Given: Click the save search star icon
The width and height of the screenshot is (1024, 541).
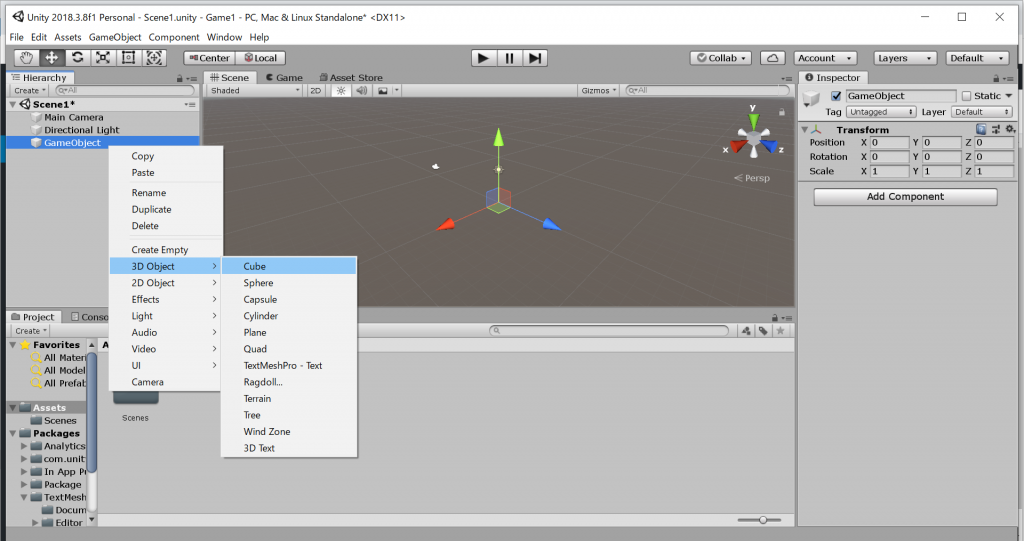Looking at the screenshot, I should point(780,331).
